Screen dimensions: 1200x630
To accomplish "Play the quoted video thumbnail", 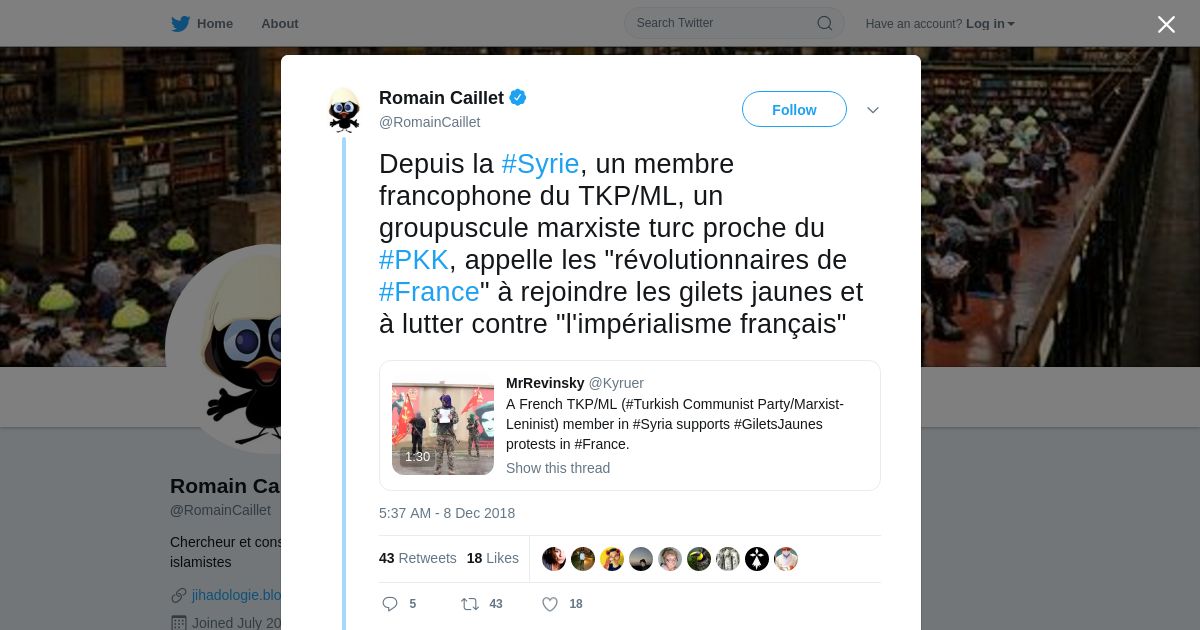I will tap(443, 428).
